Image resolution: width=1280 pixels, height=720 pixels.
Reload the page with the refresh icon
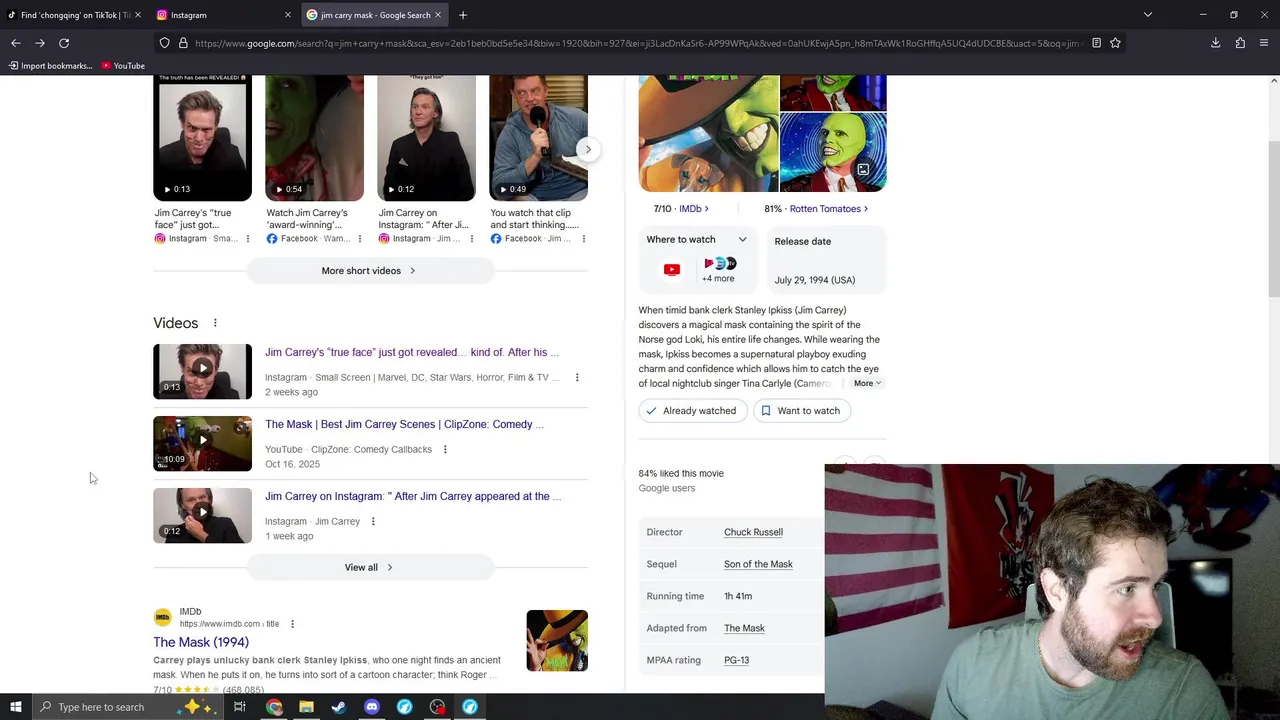tap(64, 43)
